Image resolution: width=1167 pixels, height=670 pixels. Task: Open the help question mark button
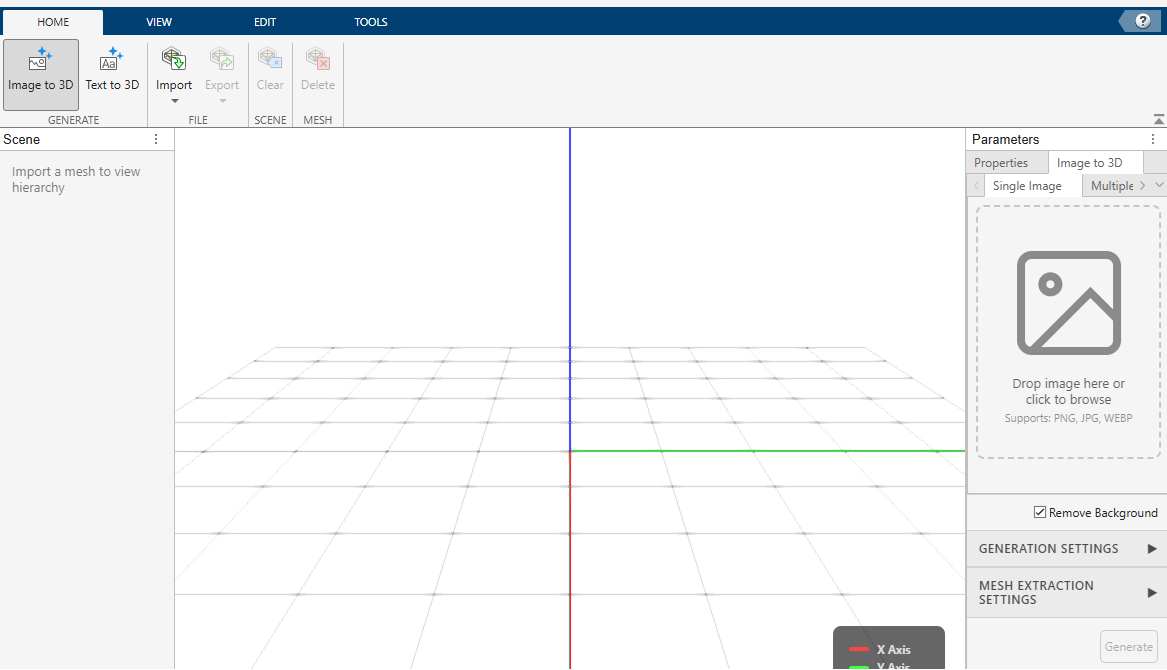tap(1142, 22)
